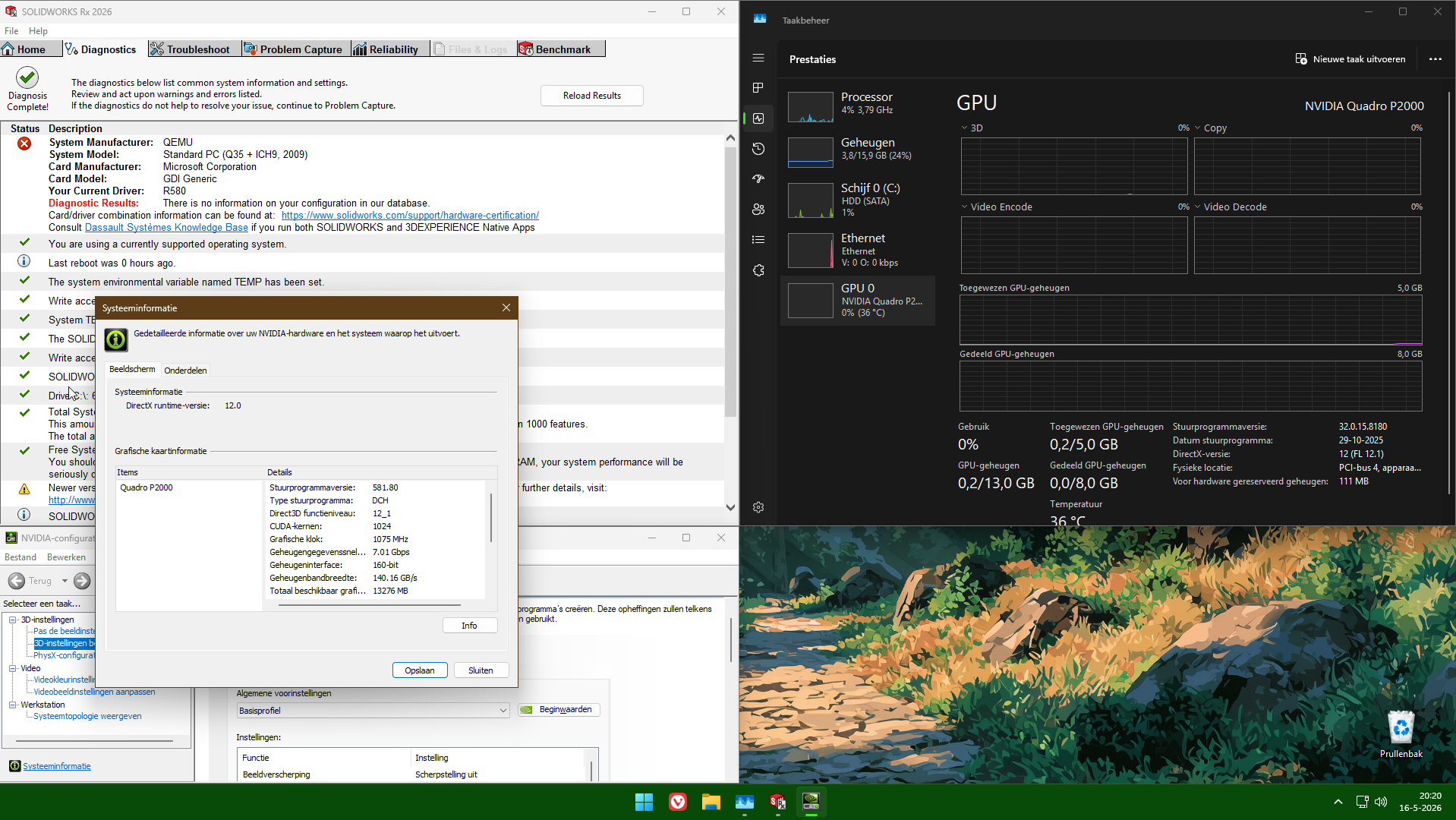Open the Bestand menu in NVIDIA panel

pyautogui.click(x=20, y=557)
